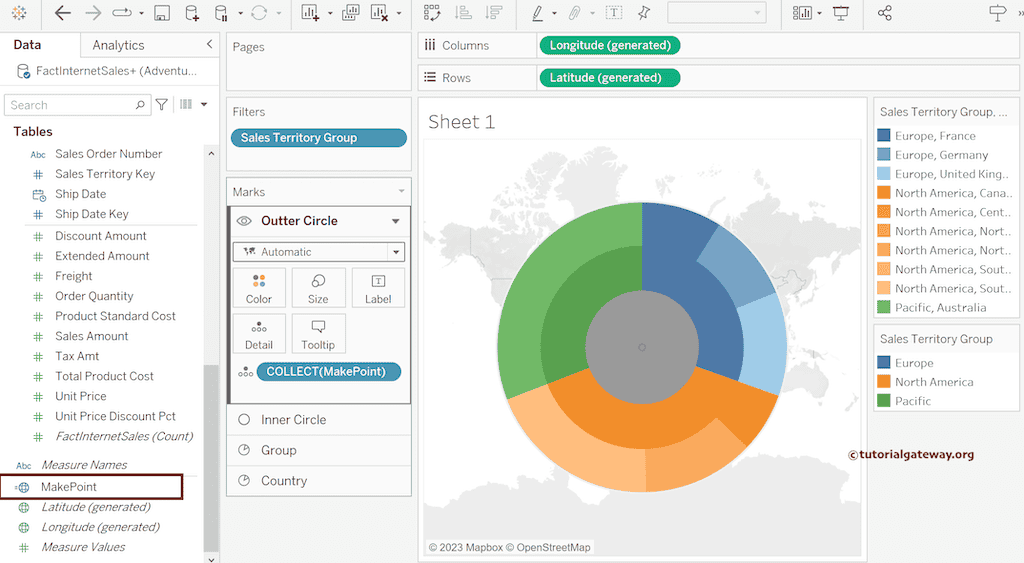Click the Swap Rows and Columns icon
1024x563 pixels.
[432, 13]
